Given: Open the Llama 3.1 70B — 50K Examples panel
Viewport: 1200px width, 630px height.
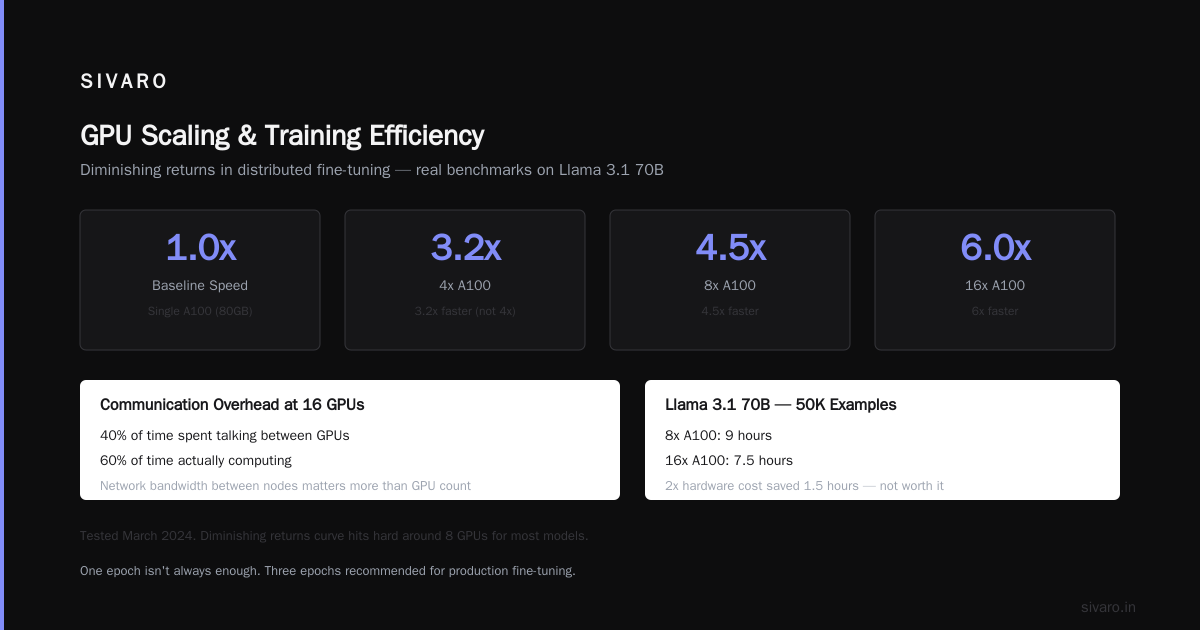Looking at the screenshot, I should pos(882,440).
